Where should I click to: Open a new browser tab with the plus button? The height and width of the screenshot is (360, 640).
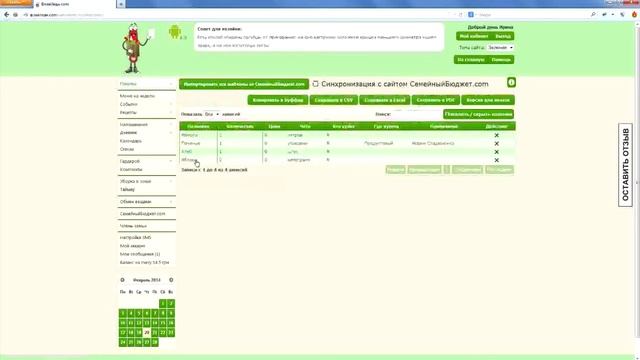pyautogui.click(x=121, y=4)
